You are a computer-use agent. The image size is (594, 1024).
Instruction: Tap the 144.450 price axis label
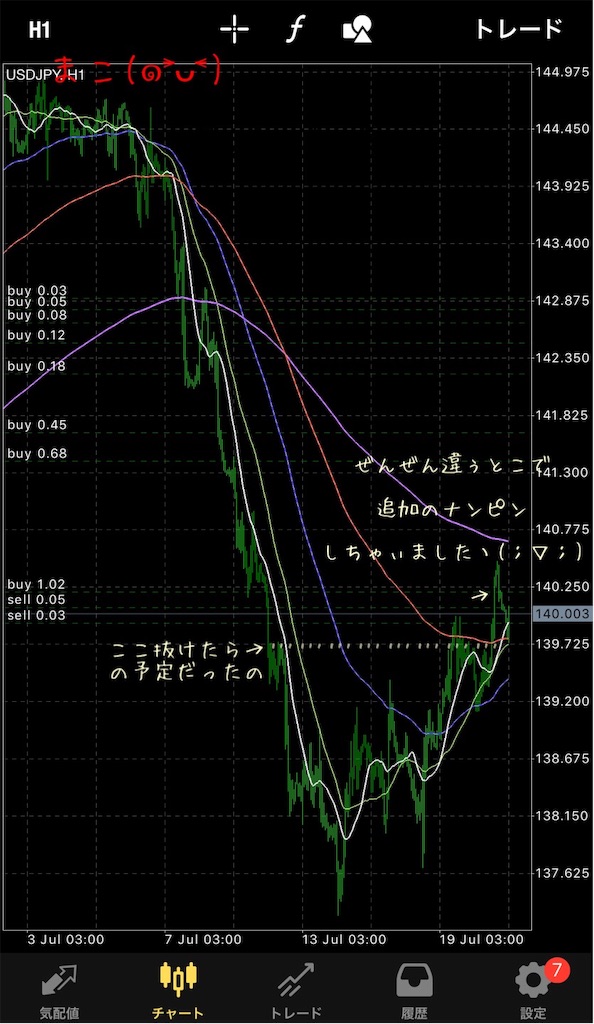(x=562, y=129)
